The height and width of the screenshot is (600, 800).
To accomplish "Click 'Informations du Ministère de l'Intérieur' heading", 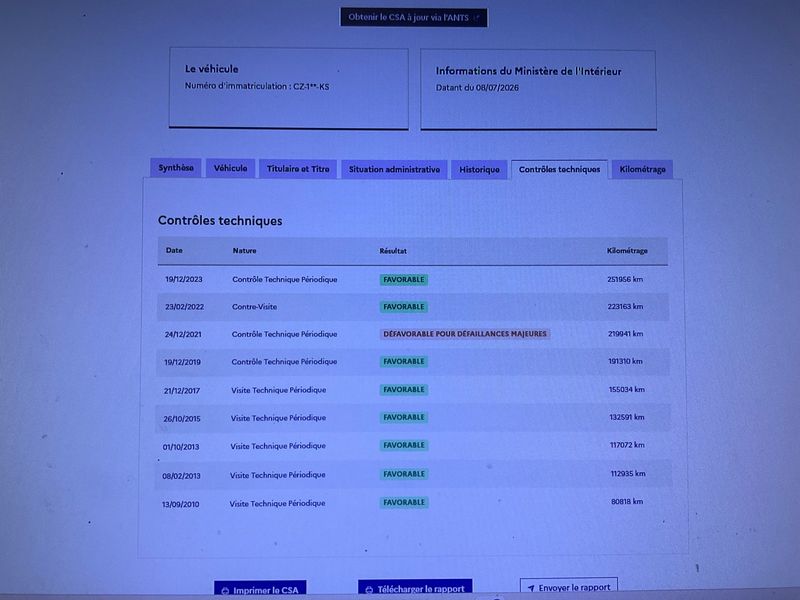I will (x=529, y=71).
